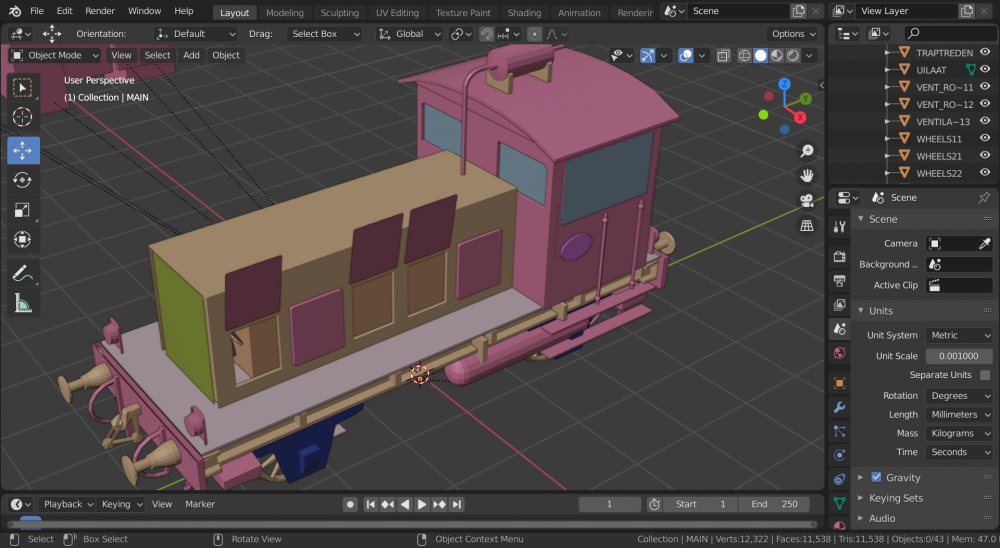
Task: Choose the Scale tool
Action: 23,210
